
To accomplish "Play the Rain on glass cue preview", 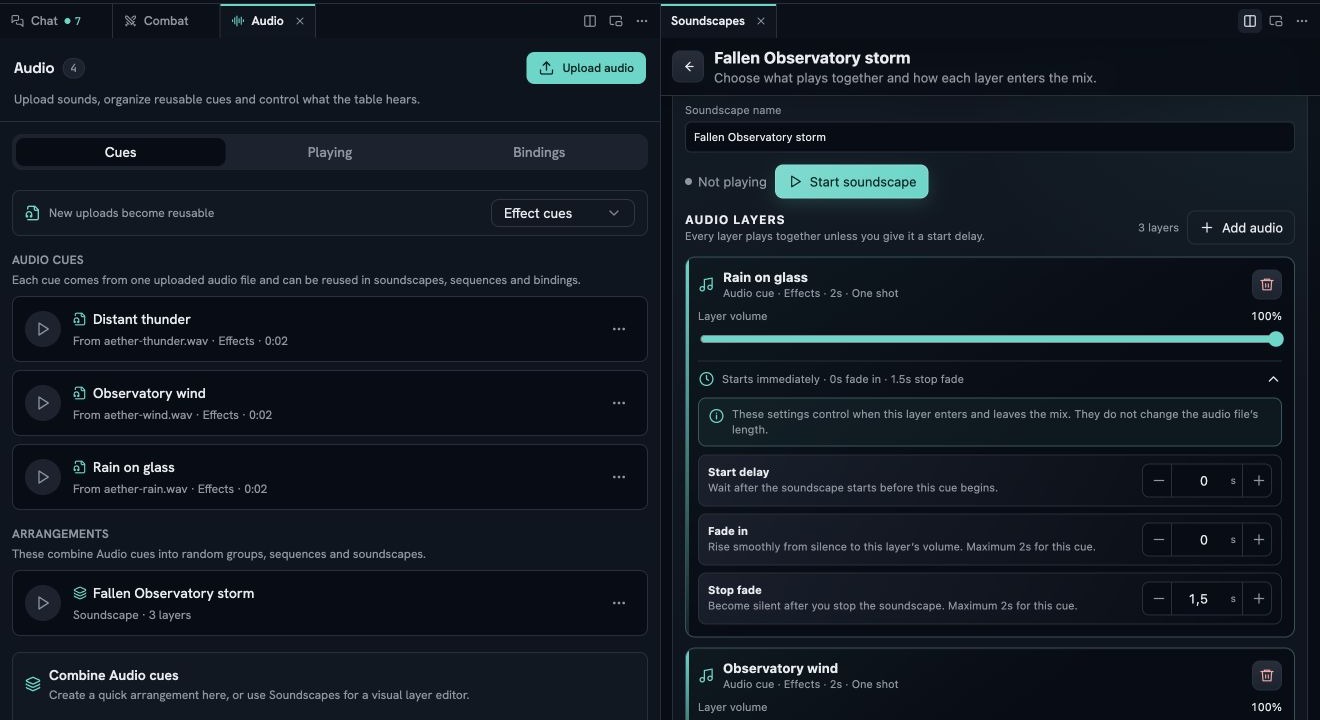I will pos(42,477).
